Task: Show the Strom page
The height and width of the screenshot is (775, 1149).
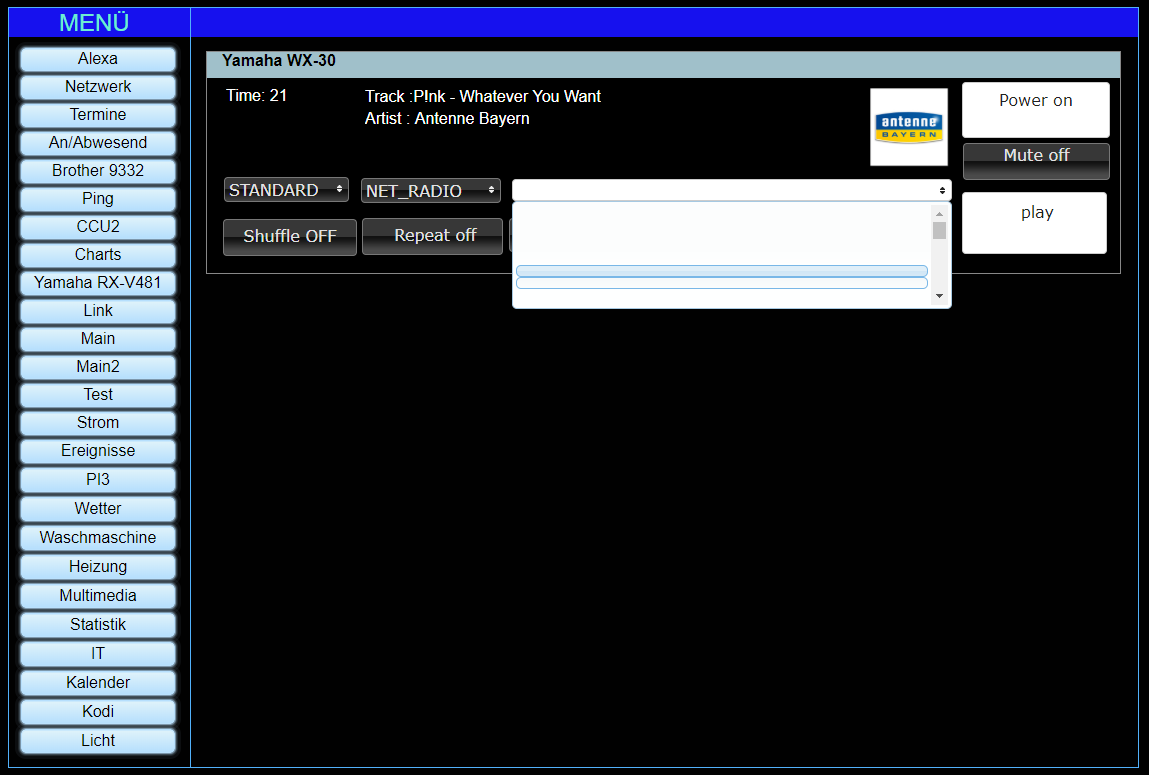Action: click(97, 423)
